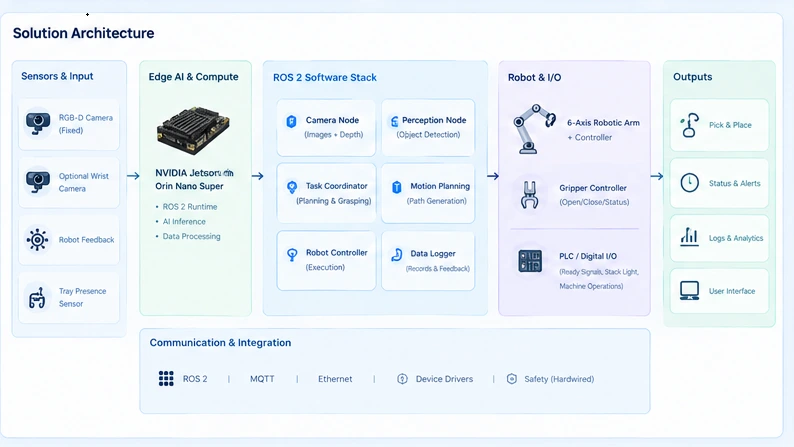794x447 pixels.
Task: Click the User Interface label
Action: point(732,291)
